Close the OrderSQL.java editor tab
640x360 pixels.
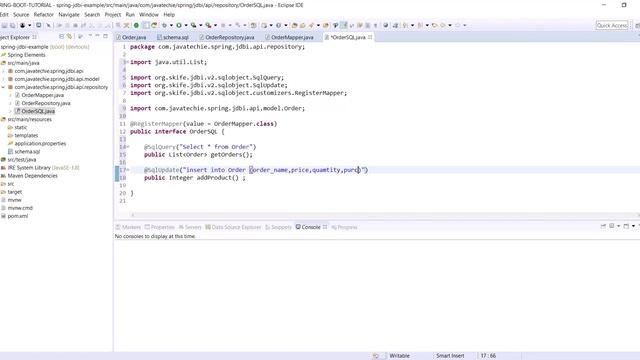370,37
